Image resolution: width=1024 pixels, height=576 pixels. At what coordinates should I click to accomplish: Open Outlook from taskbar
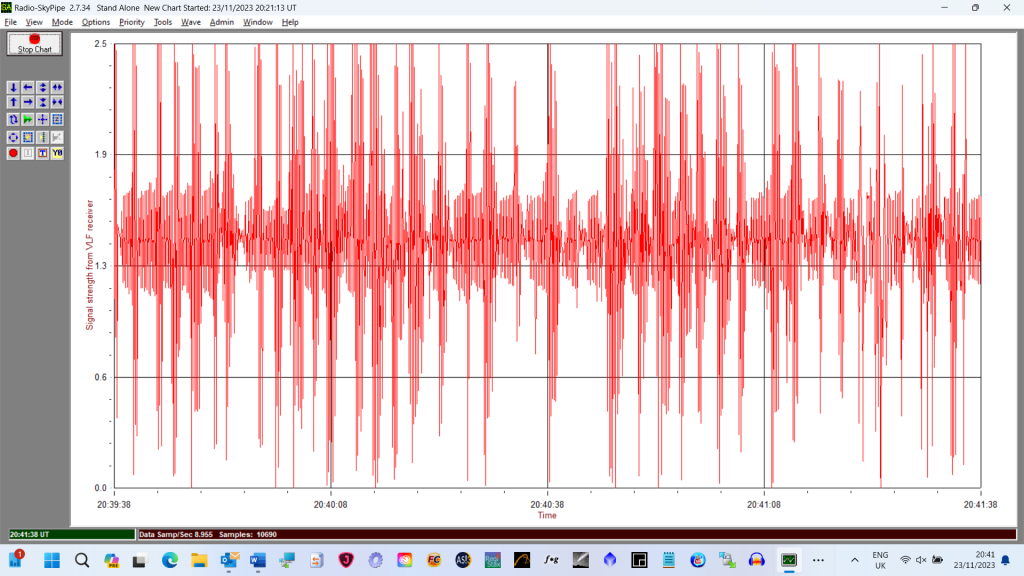pyautogui.click(x=229, y=560)
